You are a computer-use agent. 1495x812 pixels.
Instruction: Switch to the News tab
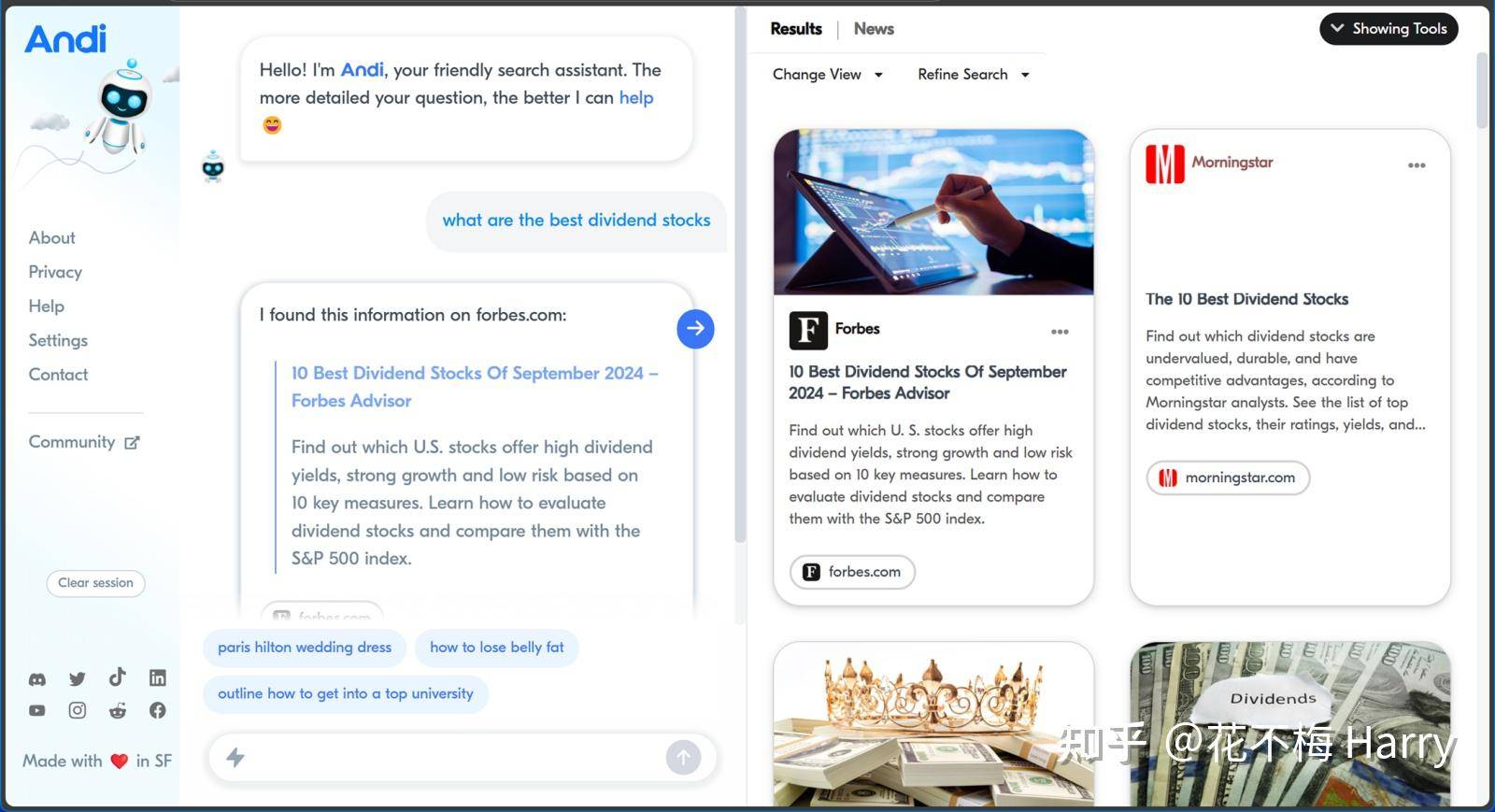(x=874, y=29)
